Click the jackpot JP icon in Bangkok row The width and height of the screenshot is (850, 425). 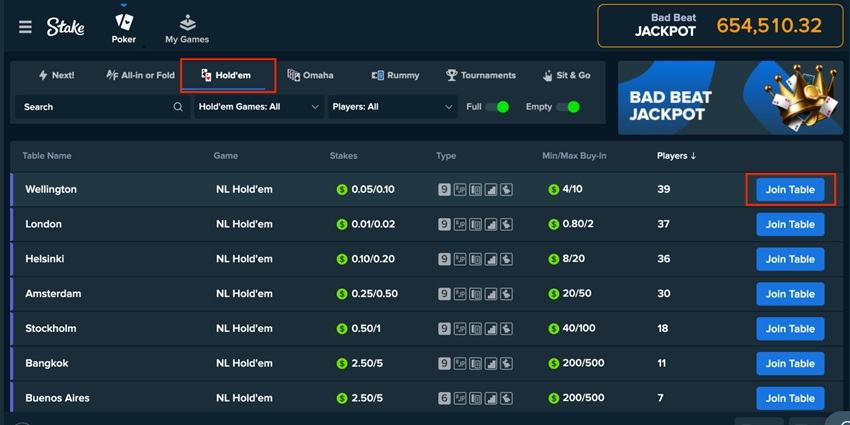coord(460,363)
